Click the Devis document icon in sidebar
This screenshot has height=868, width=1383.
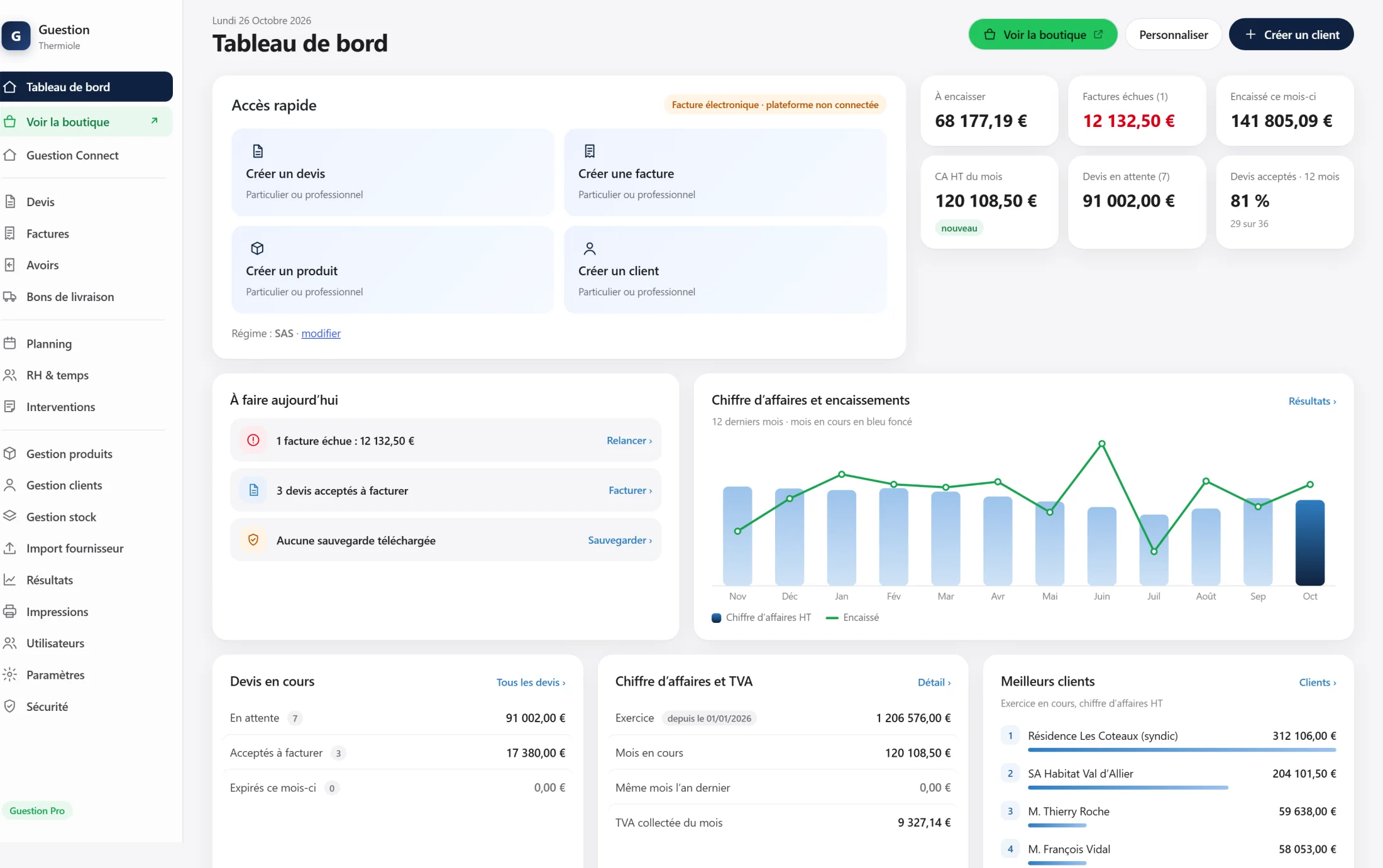(x=10, y=202)
